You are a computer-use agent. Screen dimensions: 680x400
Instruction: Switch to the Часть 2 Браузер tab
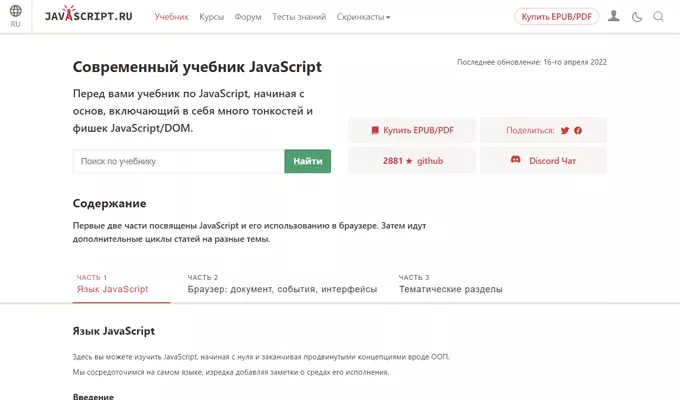point(282,284)
